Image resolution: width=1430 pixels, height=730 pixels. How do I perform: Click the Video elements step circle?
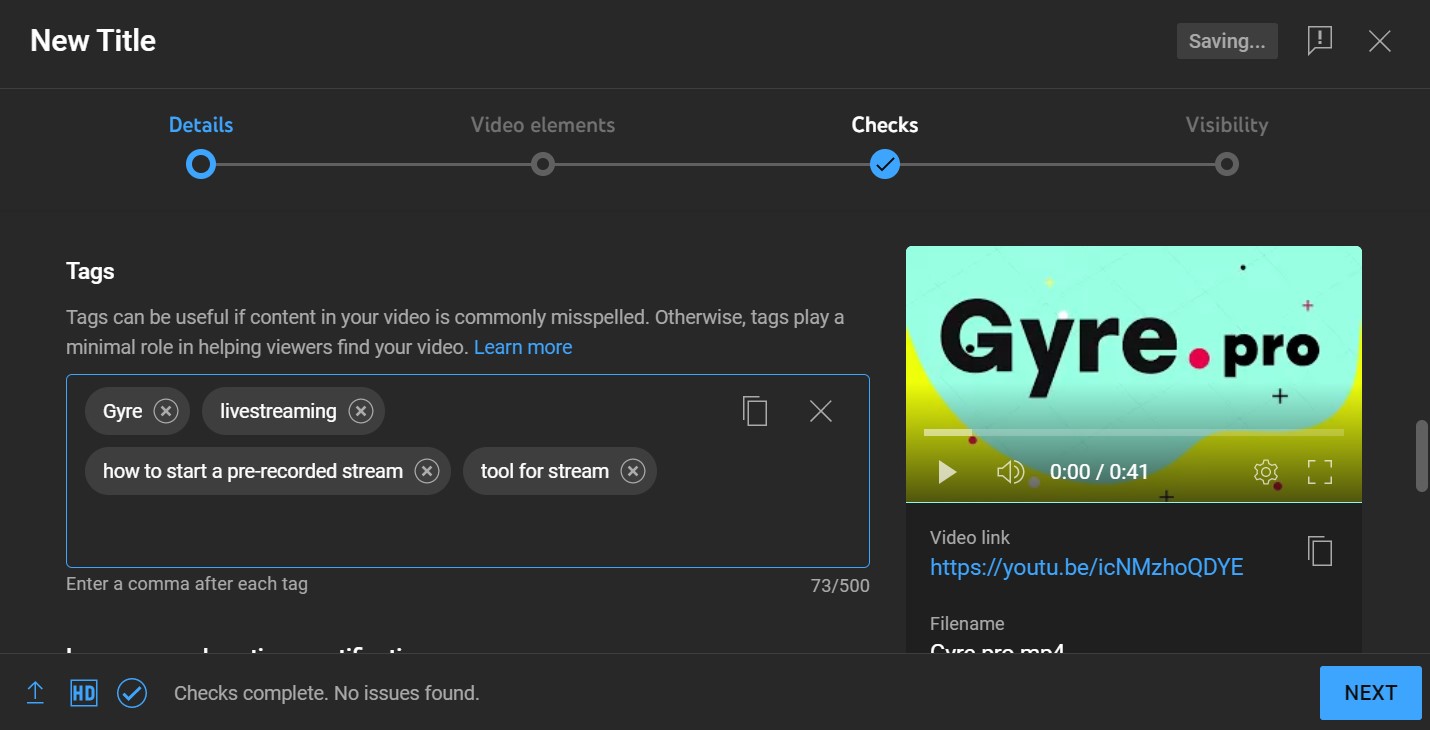tap(543, 164)
